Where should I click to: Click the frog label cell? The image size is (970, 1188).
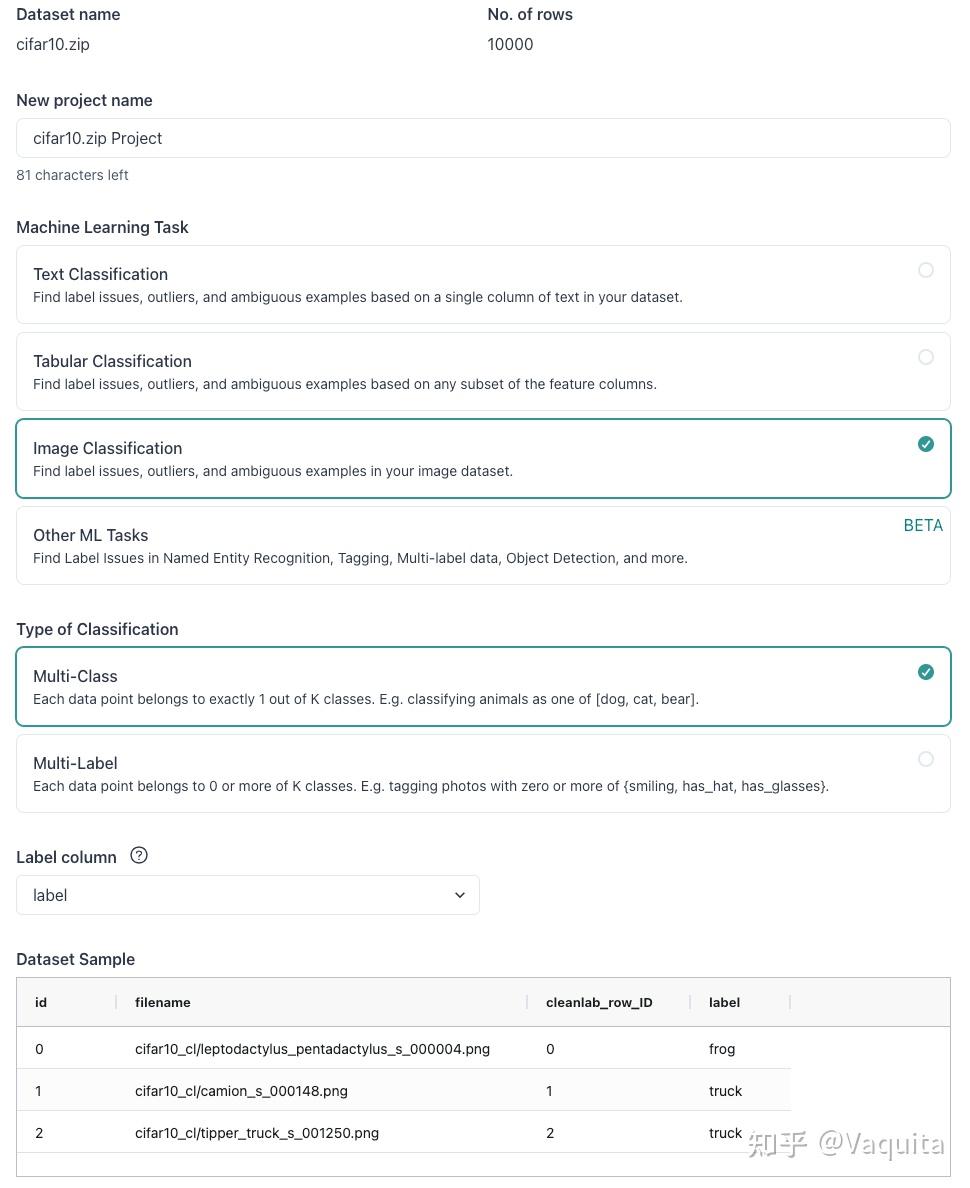pos(722,1049)
